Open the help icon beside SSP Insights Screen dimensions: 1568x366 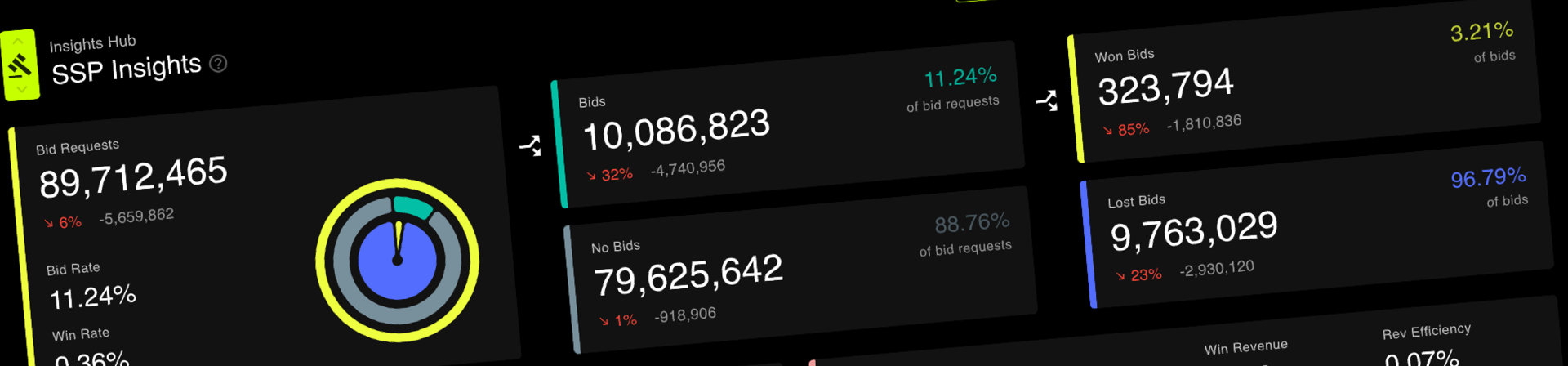[218, 63]
